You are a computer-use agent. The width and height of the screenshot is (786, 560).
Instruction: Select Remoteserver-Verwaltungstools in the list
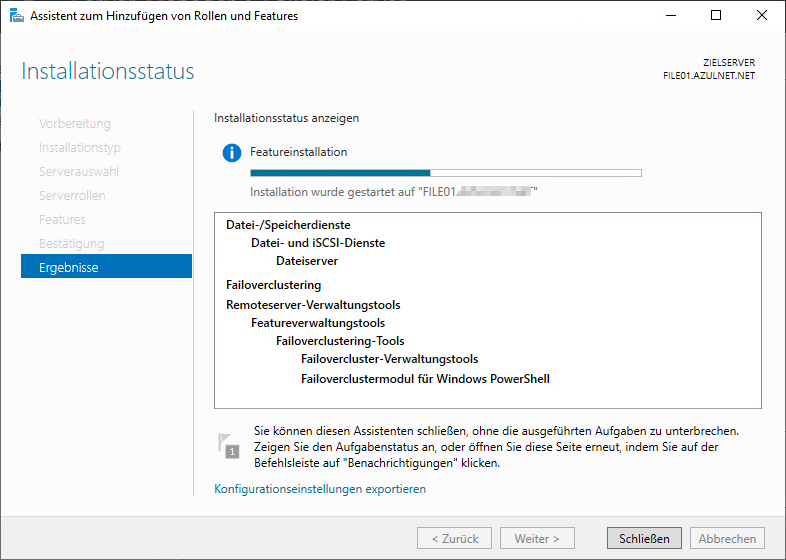(313, 304)
